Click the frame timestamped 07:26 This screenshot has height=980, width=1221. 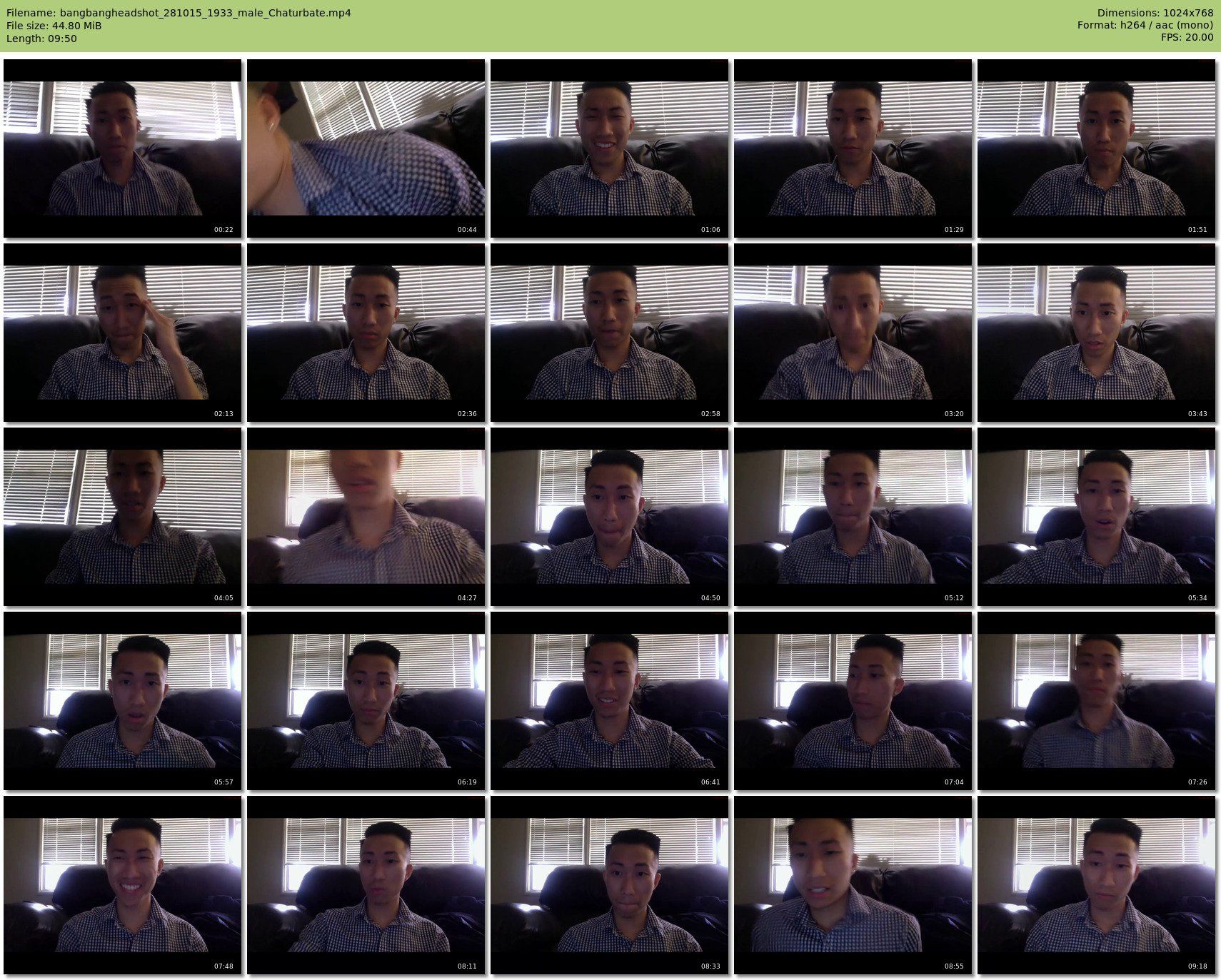tap(1097, 701)
